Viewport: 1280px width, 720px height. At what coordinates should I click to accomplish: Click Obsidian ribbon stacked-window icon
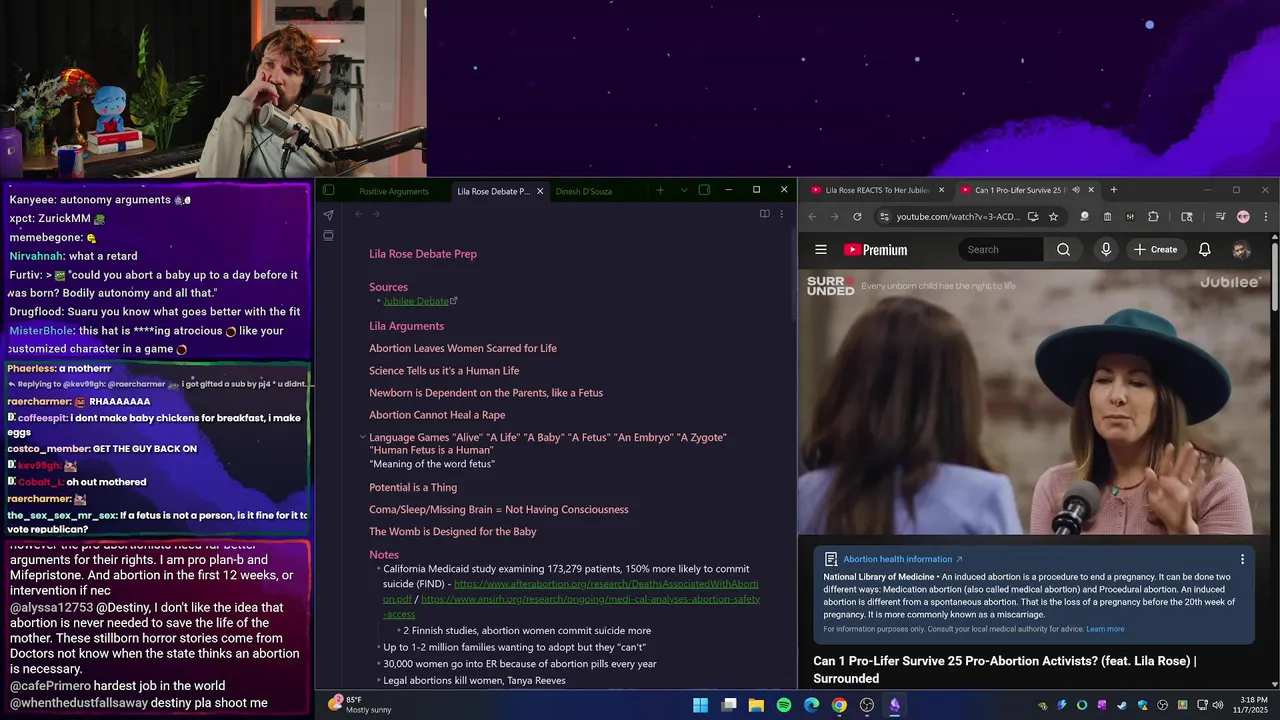pos(328,236)
